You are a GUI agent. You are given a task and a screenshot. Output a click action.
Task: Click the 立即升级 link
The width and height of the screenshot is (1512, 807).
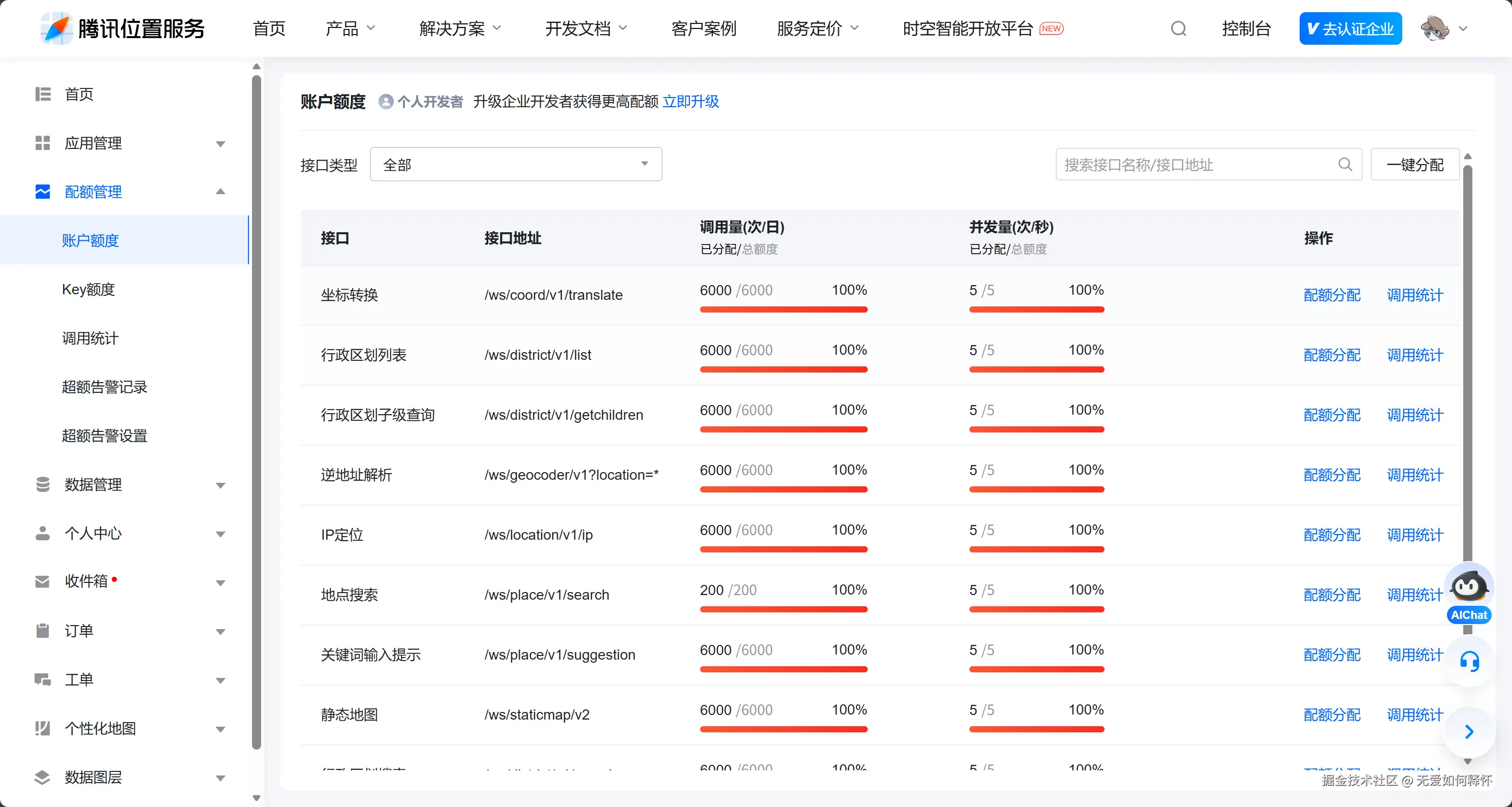[690, 102]
